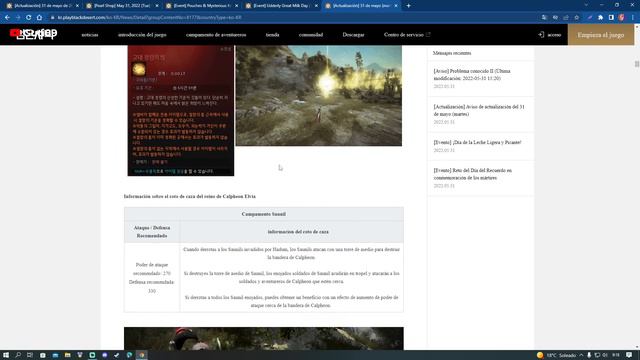Open the Día de la Leche event post
The image size is (640, 360).
[477, 142]
